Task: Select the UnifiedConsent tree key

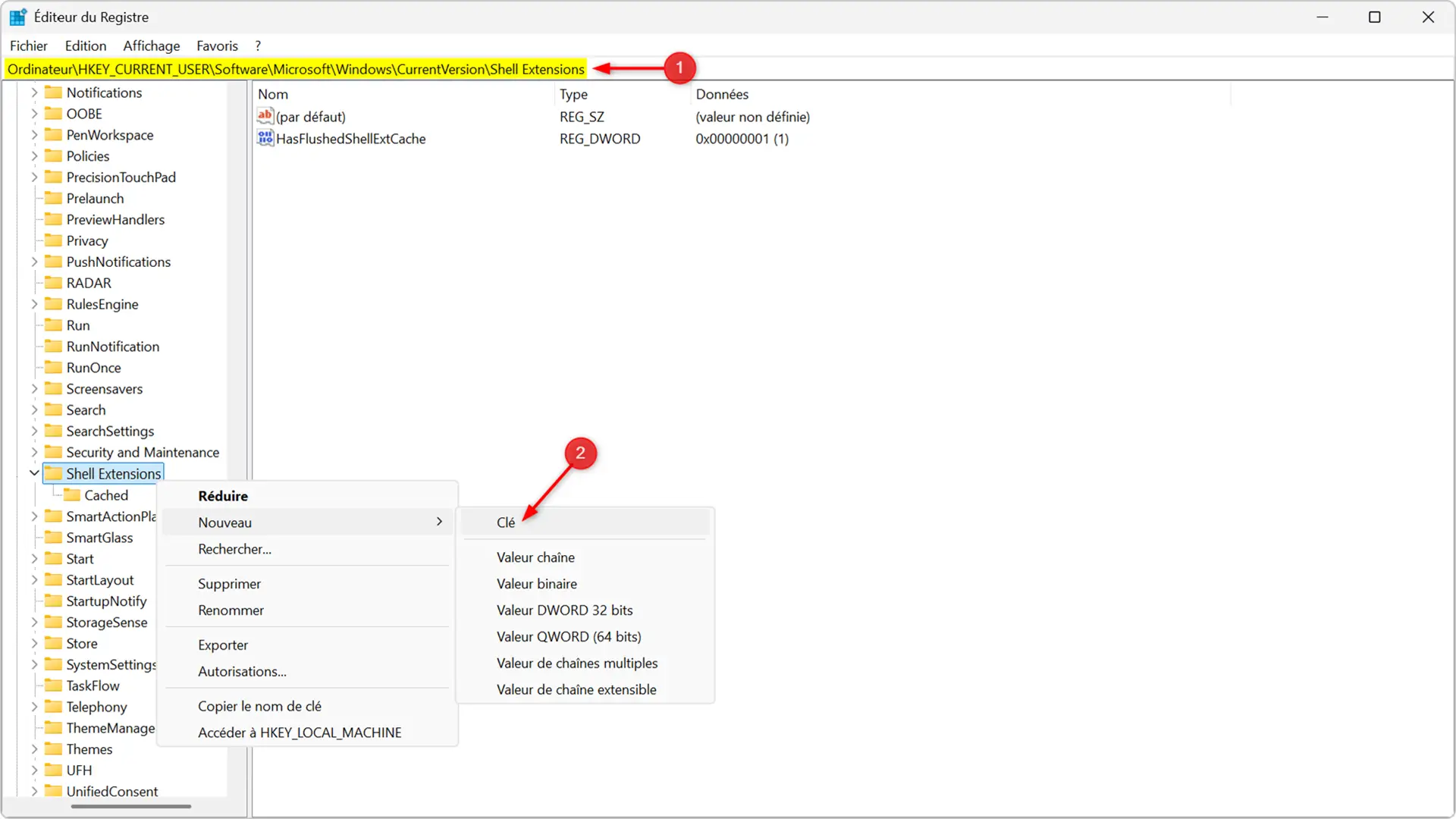Action: tap(112, 792)
